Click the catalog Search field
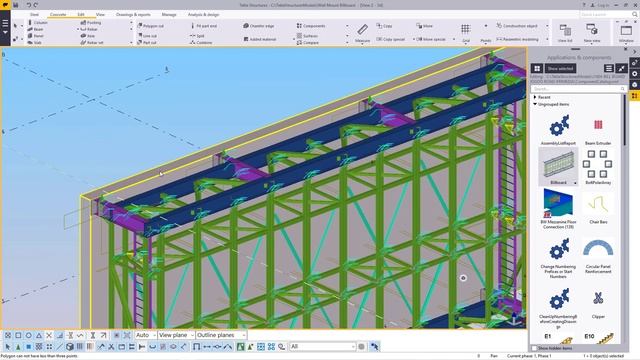This screenshot has height=360, width=640. 578,89
